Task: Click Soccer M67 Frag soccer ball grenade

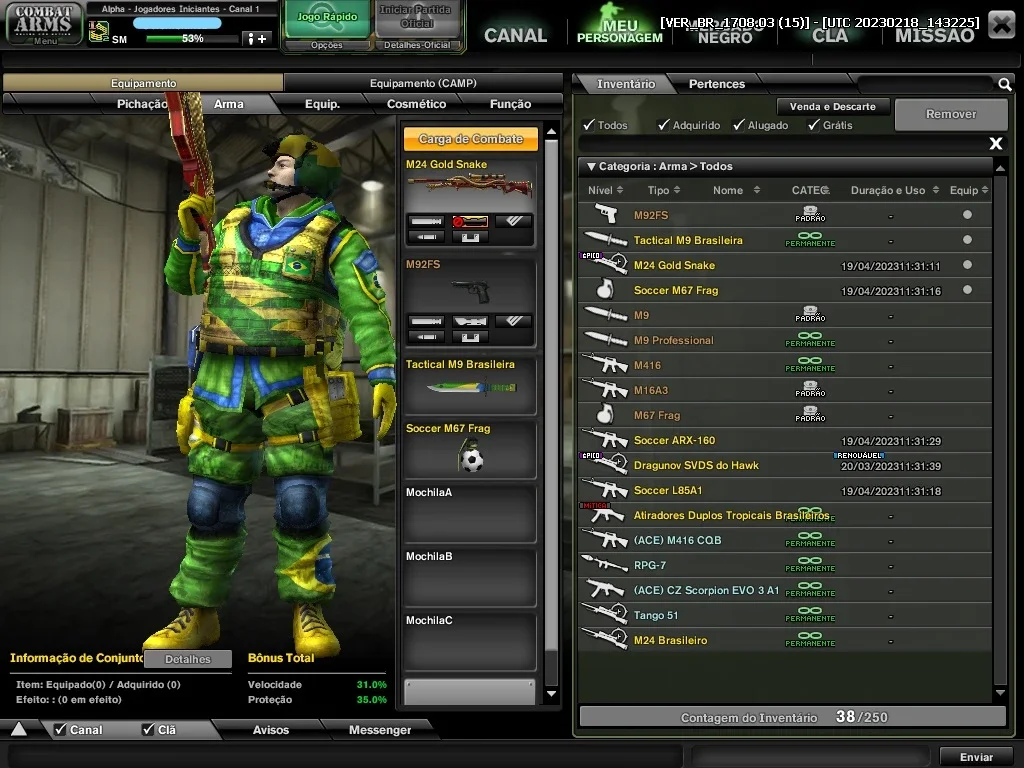Action: click(470, 456)
